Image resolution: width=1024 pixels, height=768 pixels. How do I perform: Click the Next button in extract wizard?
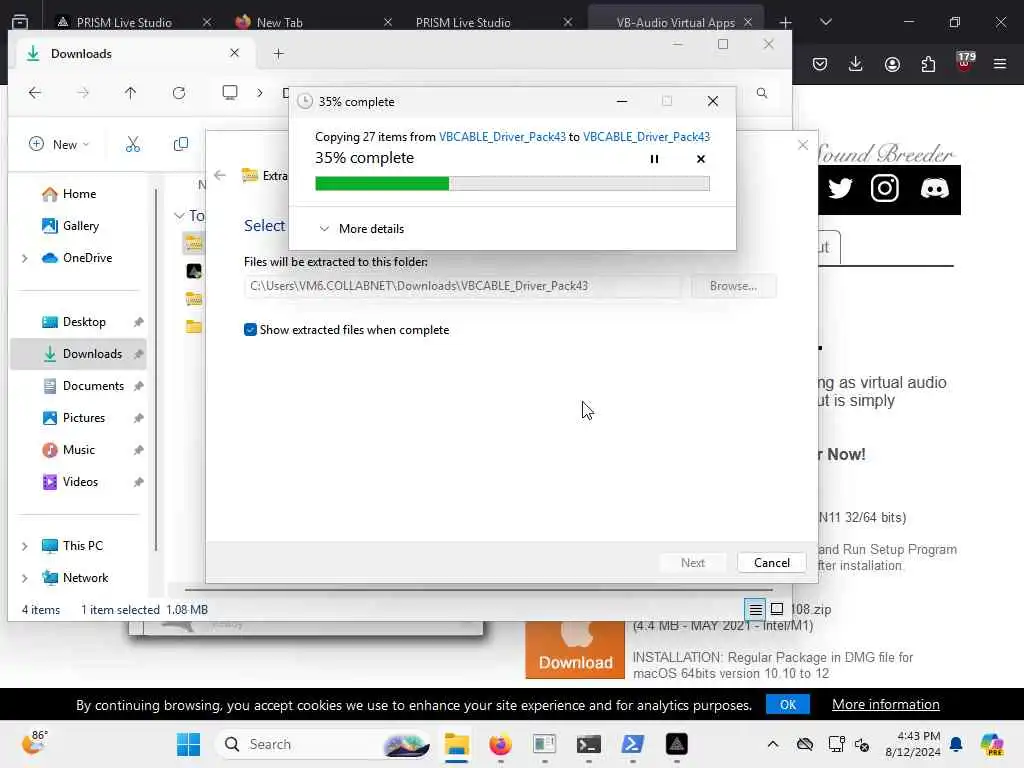click(692, 563)
